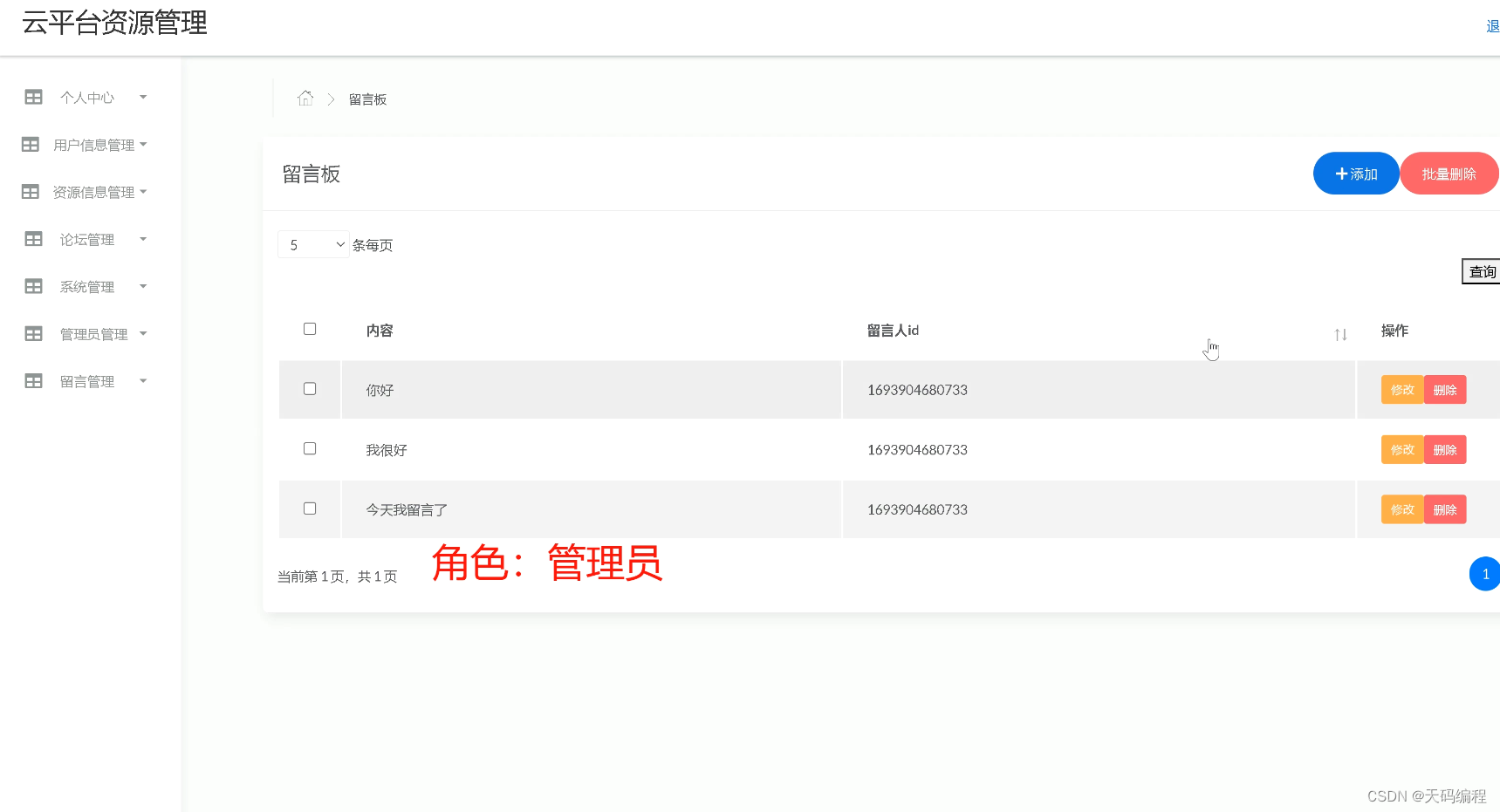Viewport: 1500px width, 812px height.
Task: Open the rows-per-page dropdown showing 5
Action: [313, 244]
